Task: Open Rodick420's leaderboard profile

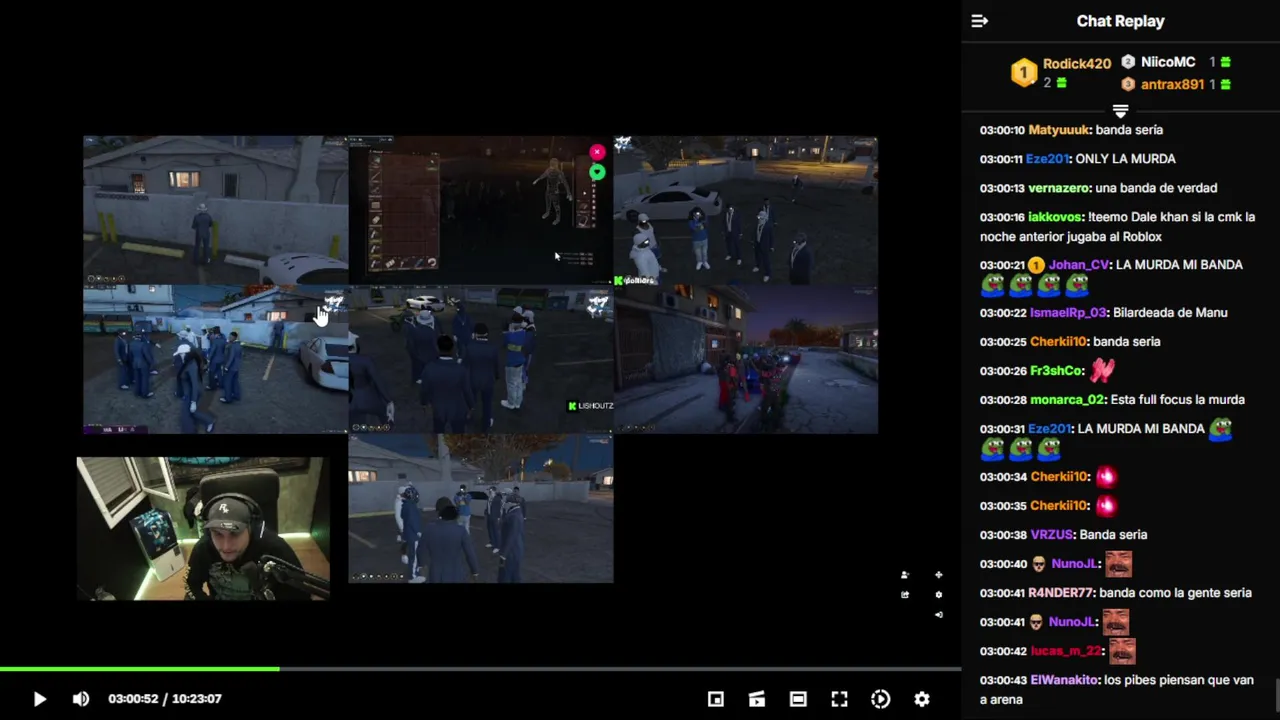Action: coord(1077,63)
